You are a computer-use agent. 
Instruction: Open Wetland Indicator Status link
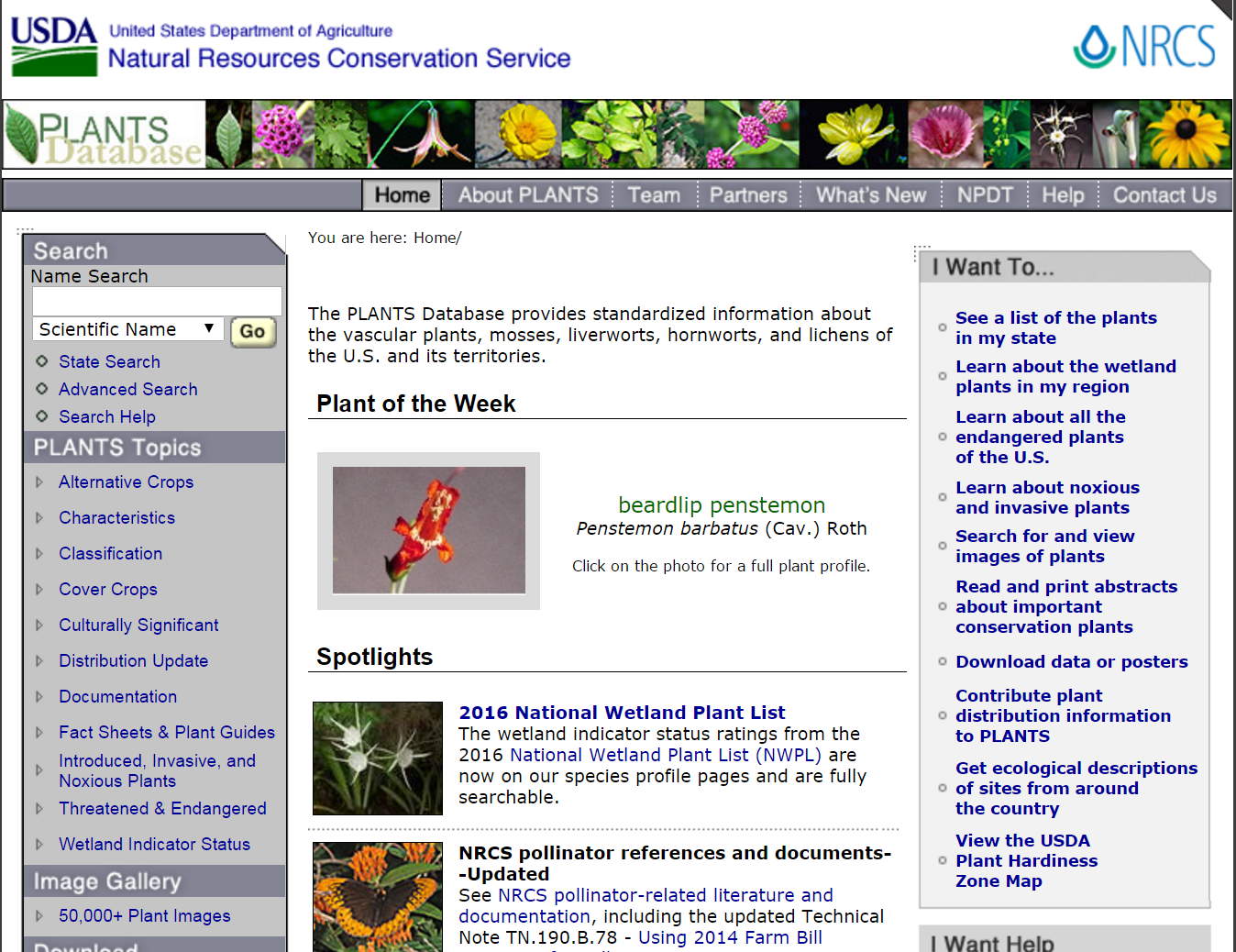click(154, 845)
